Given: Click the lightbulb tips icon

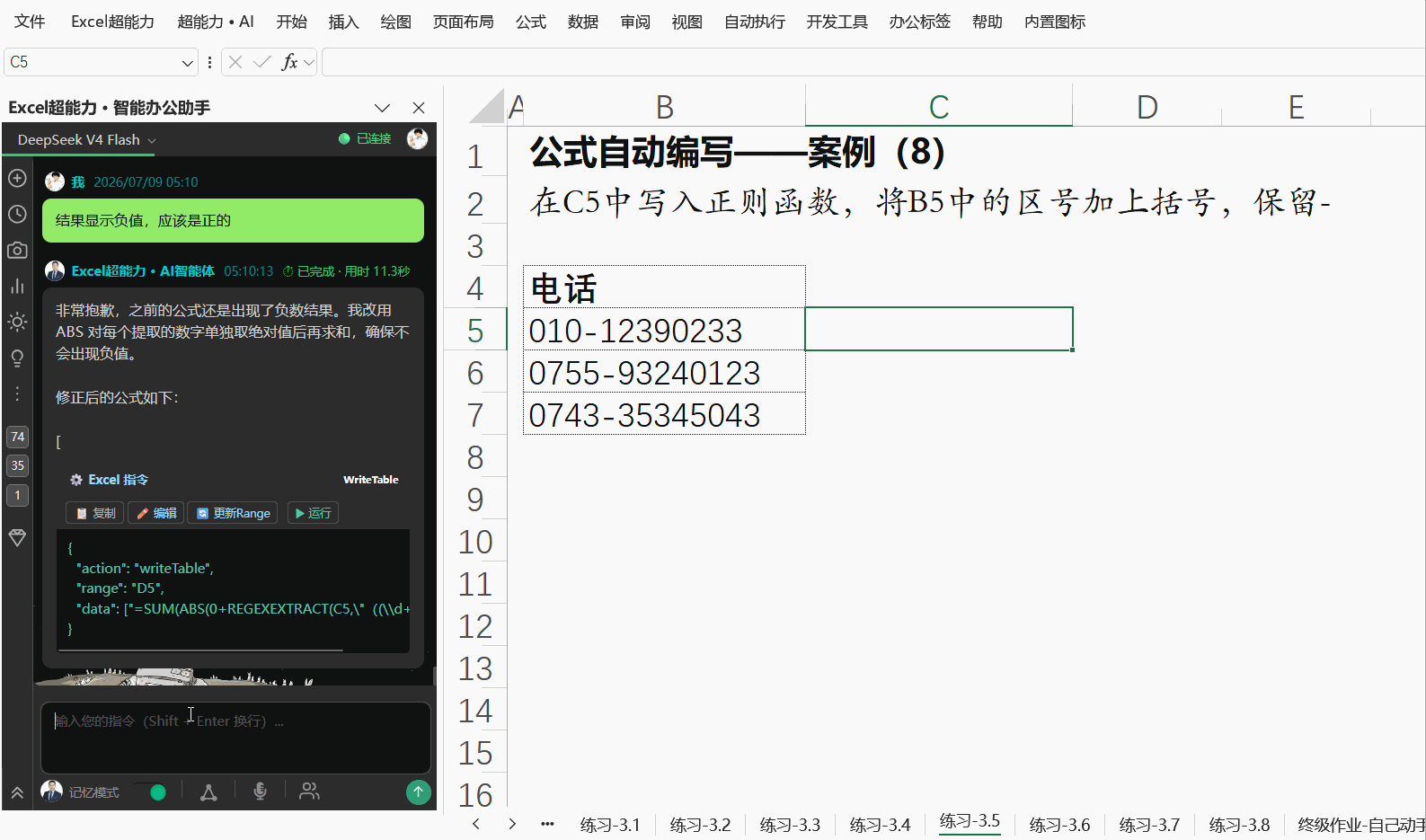Looking at the screenshot, I should [x=17, y=358].
